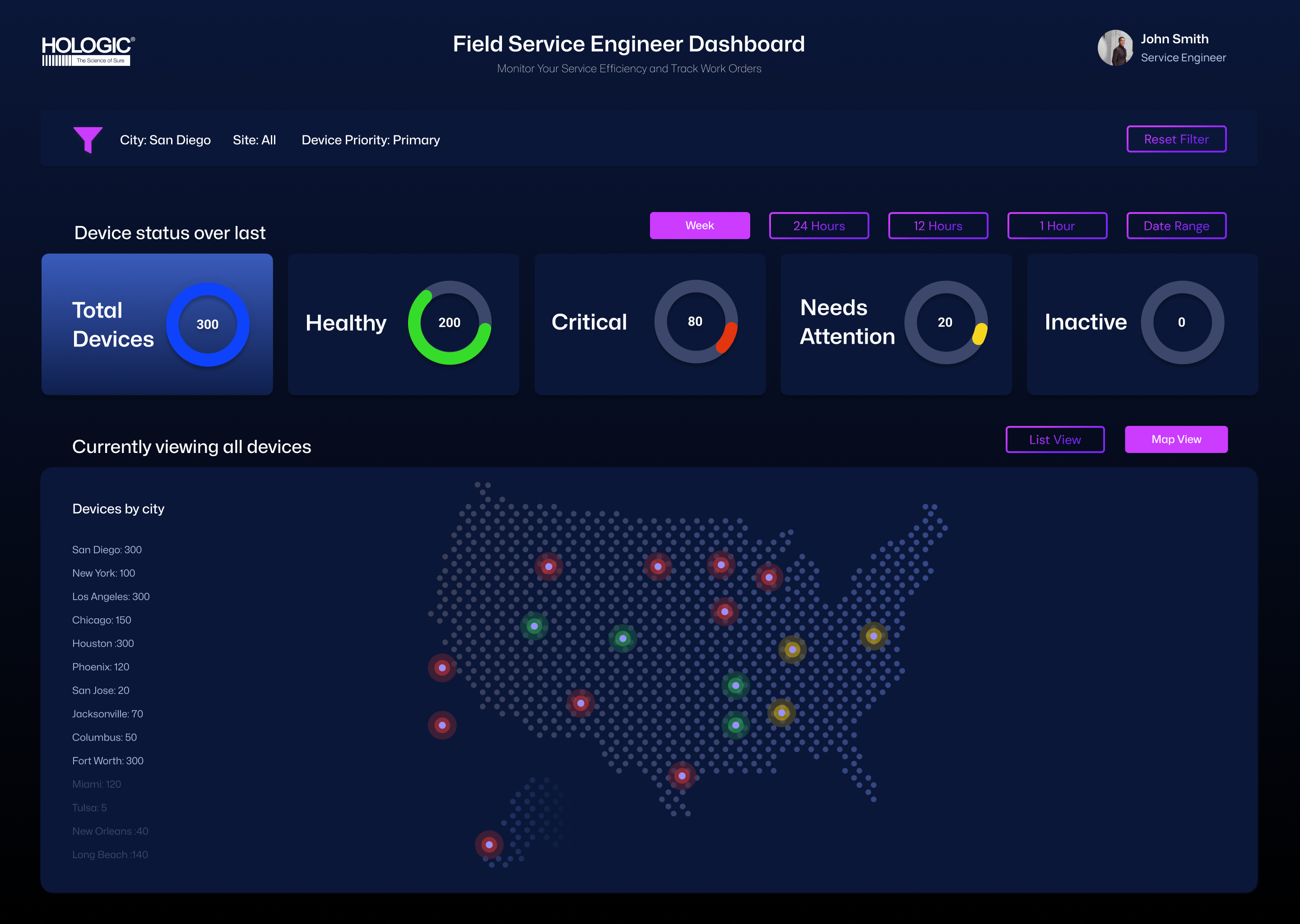Click the green 200 healthy donut chart
The width and height of the screenshot is (1300, 924).
pyautogui.click(x=450, y=323)
